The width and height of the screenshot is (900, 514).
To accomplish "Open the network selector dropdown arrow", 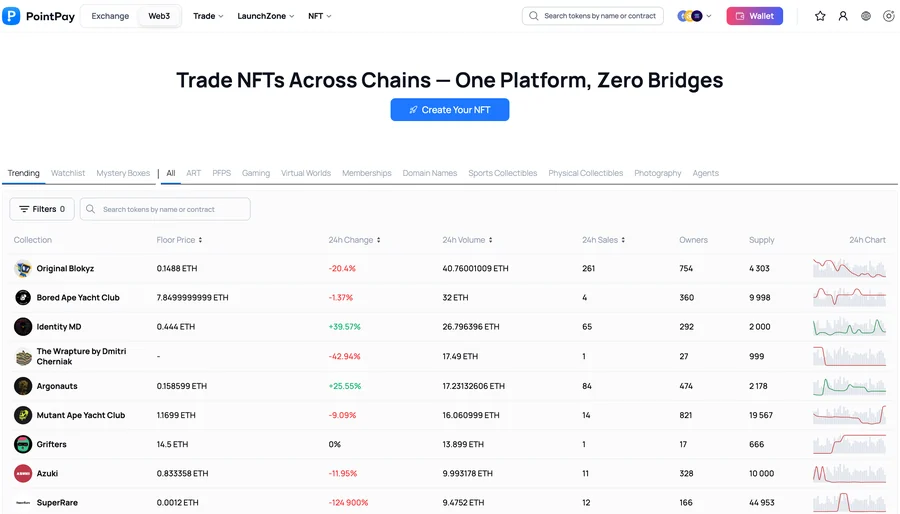I will (709, 16).
